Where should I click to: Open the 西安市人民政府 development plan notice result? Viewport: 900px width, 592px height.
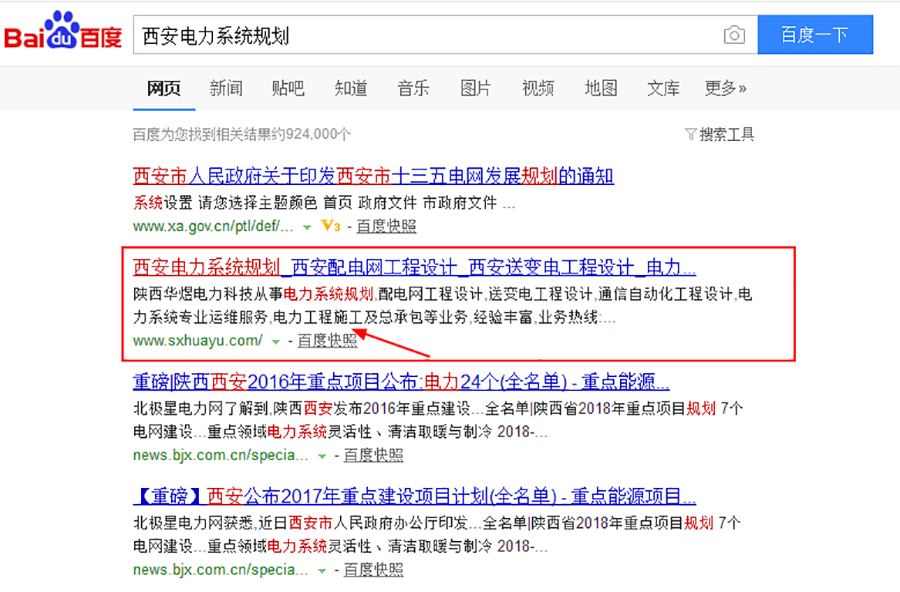(x=372, y=175)
